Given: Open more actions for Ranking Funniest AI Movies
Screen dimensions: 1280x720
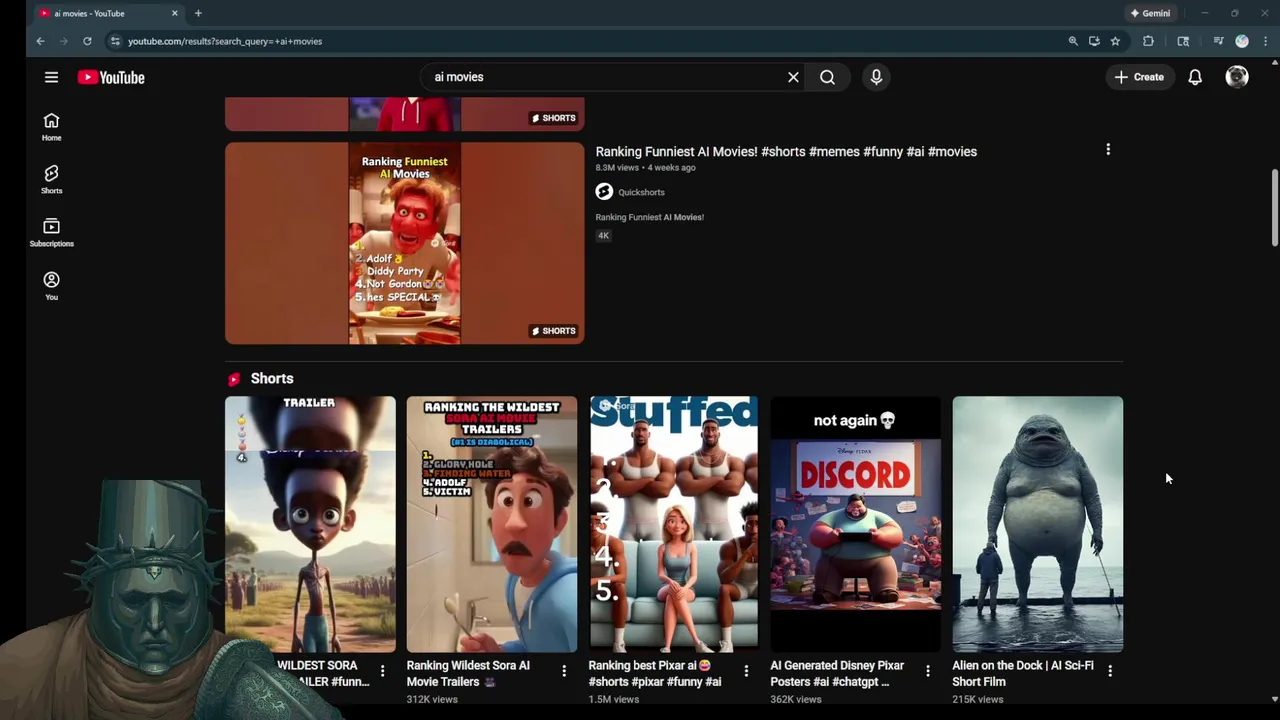Looking at the screenshot, I should pyautogui.click(x=1108, y=149).
